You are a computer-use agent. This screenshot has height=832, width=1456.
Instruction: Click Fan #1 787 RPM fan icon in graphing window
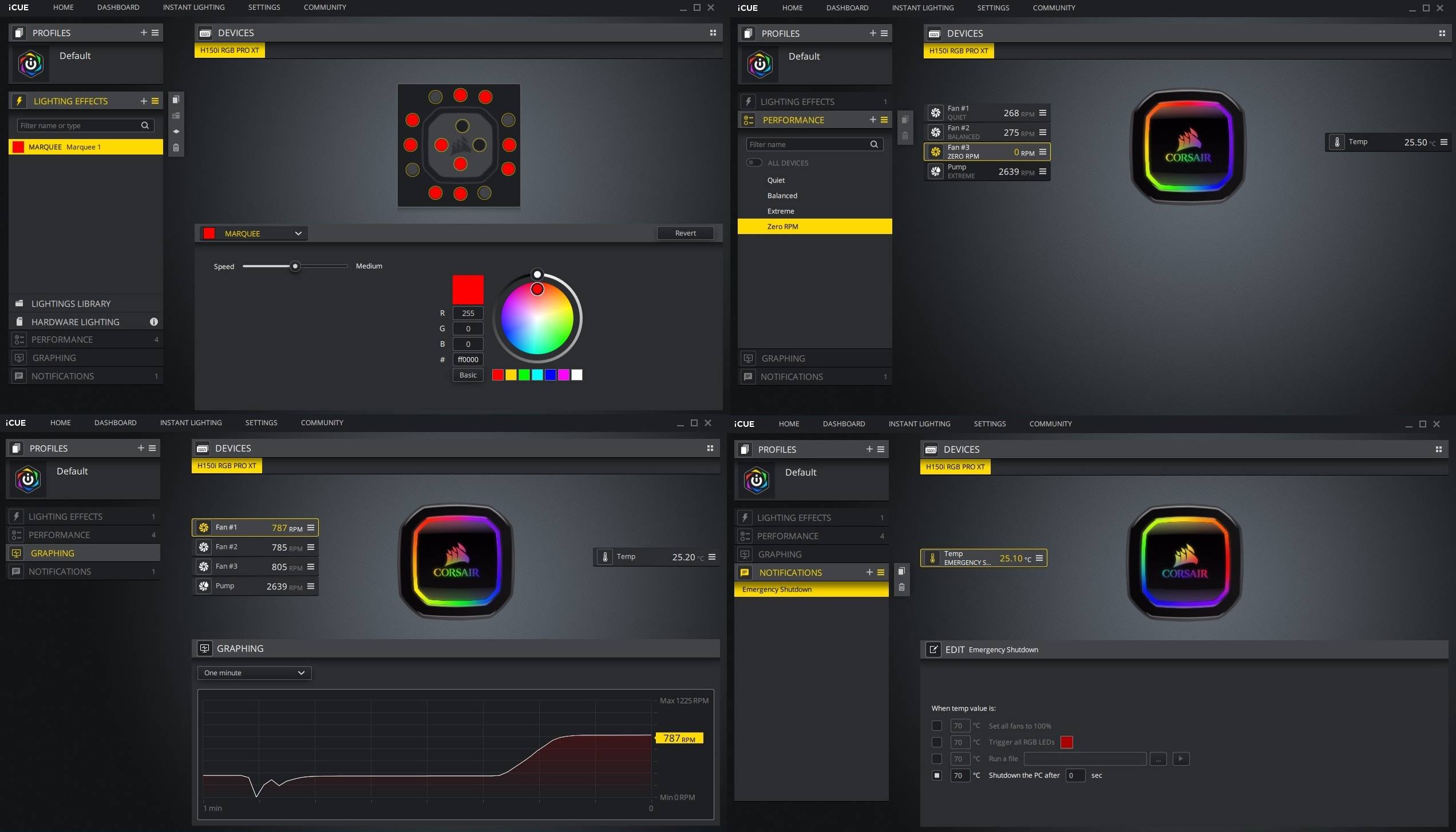tap(204, 528)
